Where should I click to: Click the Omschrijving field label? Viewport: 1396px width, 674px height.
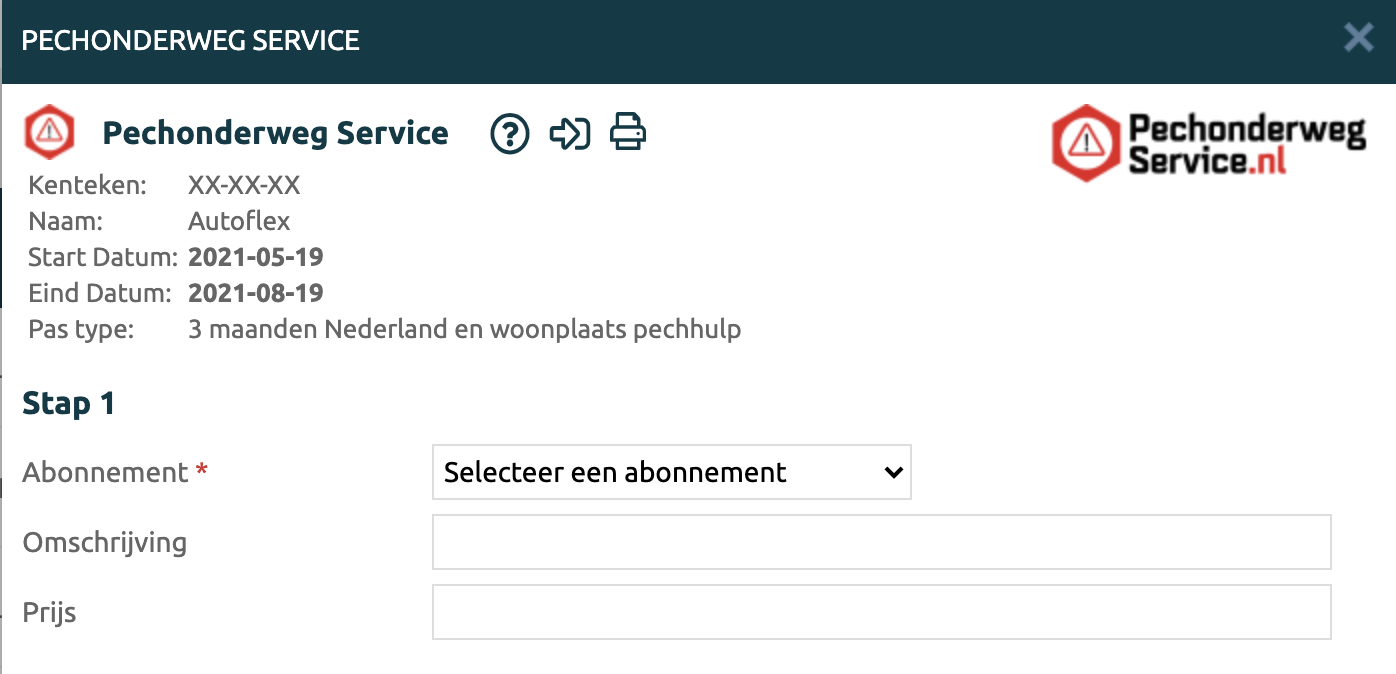pyautogui.click(x=104, y=542)
